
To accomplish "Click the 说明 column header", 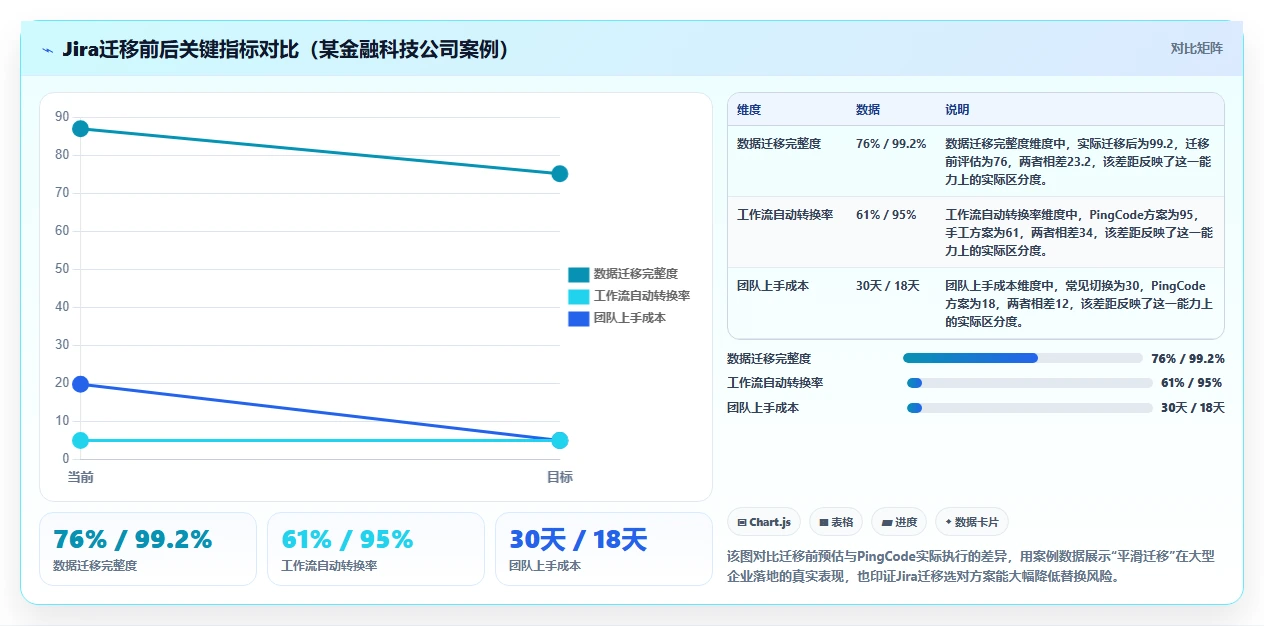I will [957, 110].
